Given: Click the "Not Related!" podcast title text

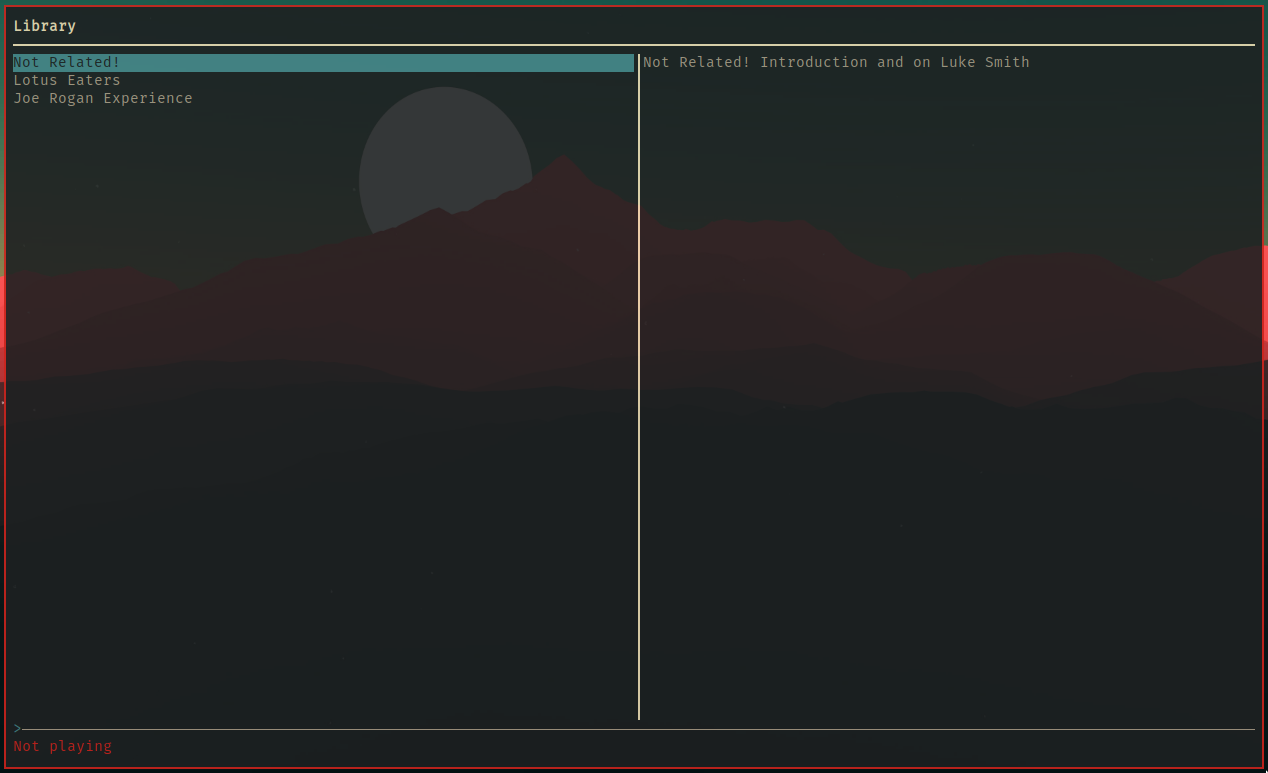Looking at the screenshot, I should 66,62.
